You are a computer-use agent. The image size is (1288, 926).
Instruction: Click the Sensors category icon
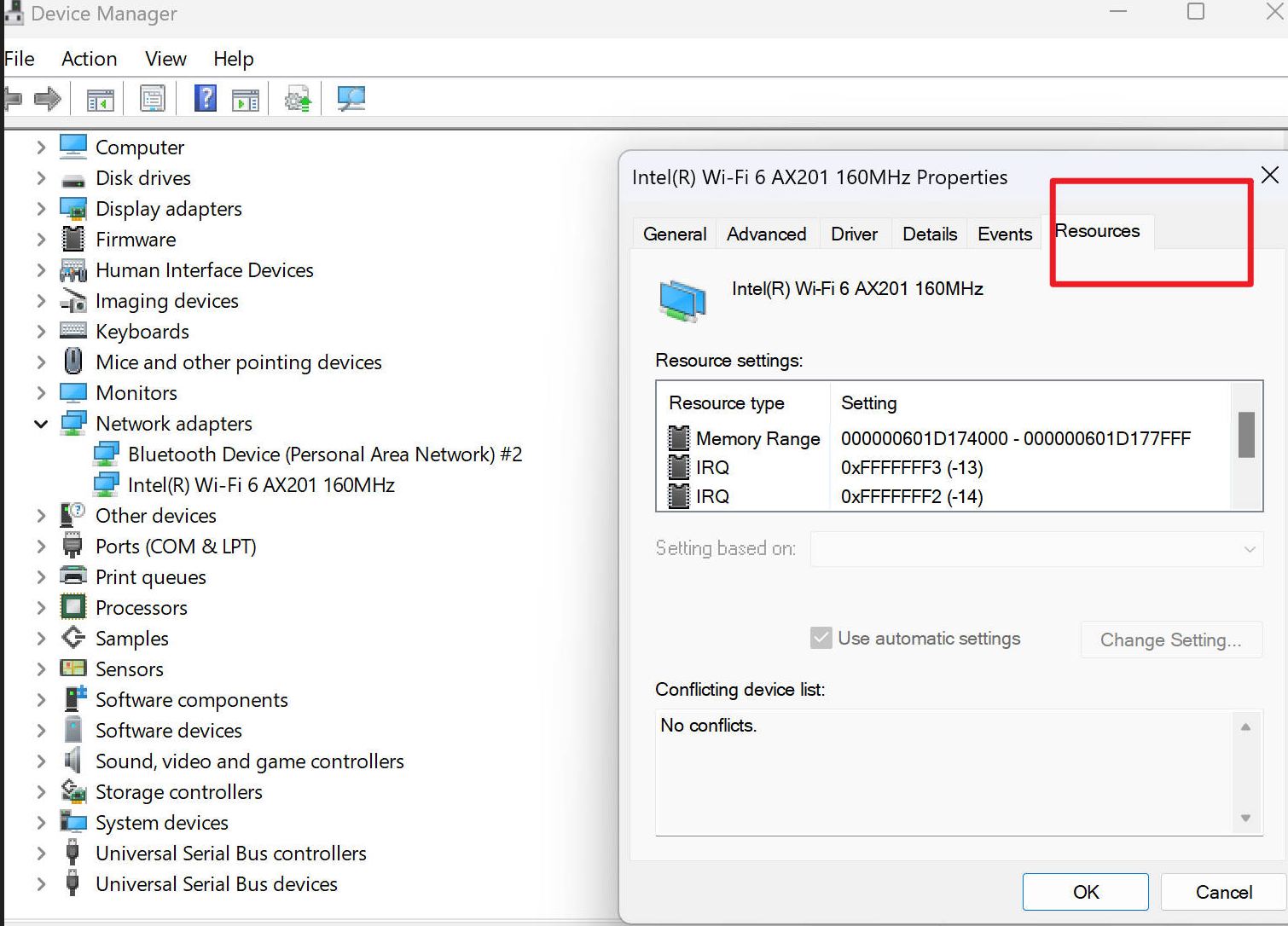(73, 668)
